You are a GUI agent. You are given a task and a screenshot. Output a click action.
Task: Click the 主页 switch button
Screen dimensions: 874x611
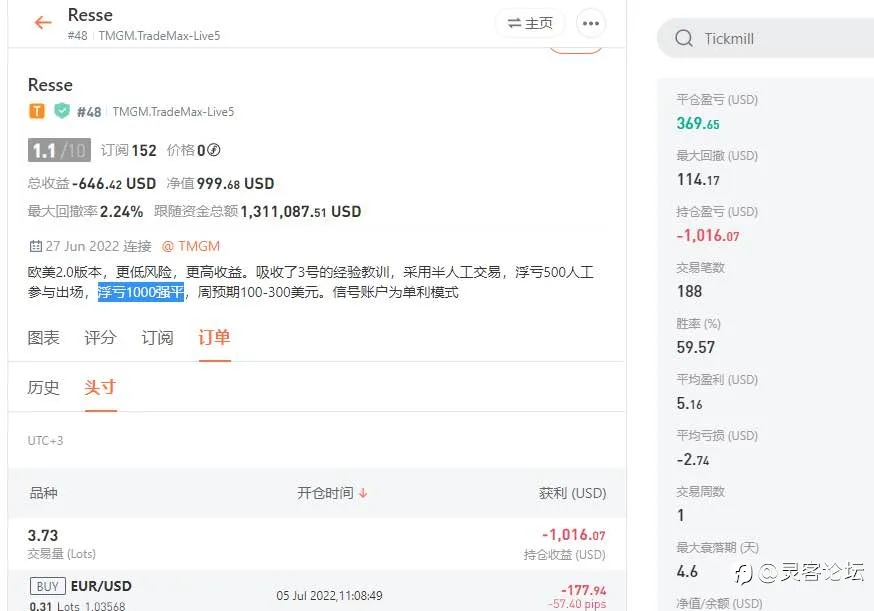point(530,23)
